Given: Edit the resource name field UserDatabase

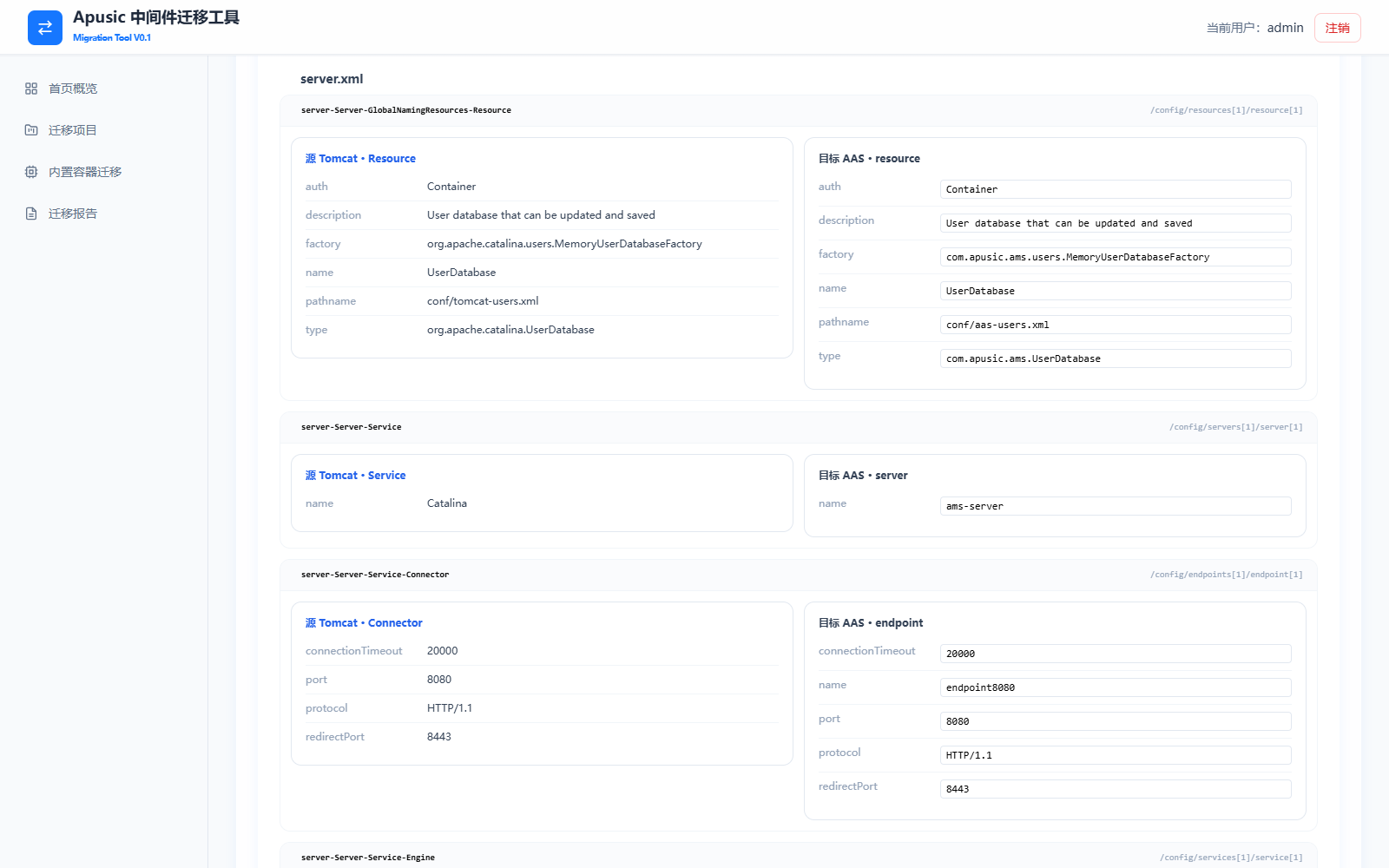Looking at the screenshot, I should click(1116, 291).
